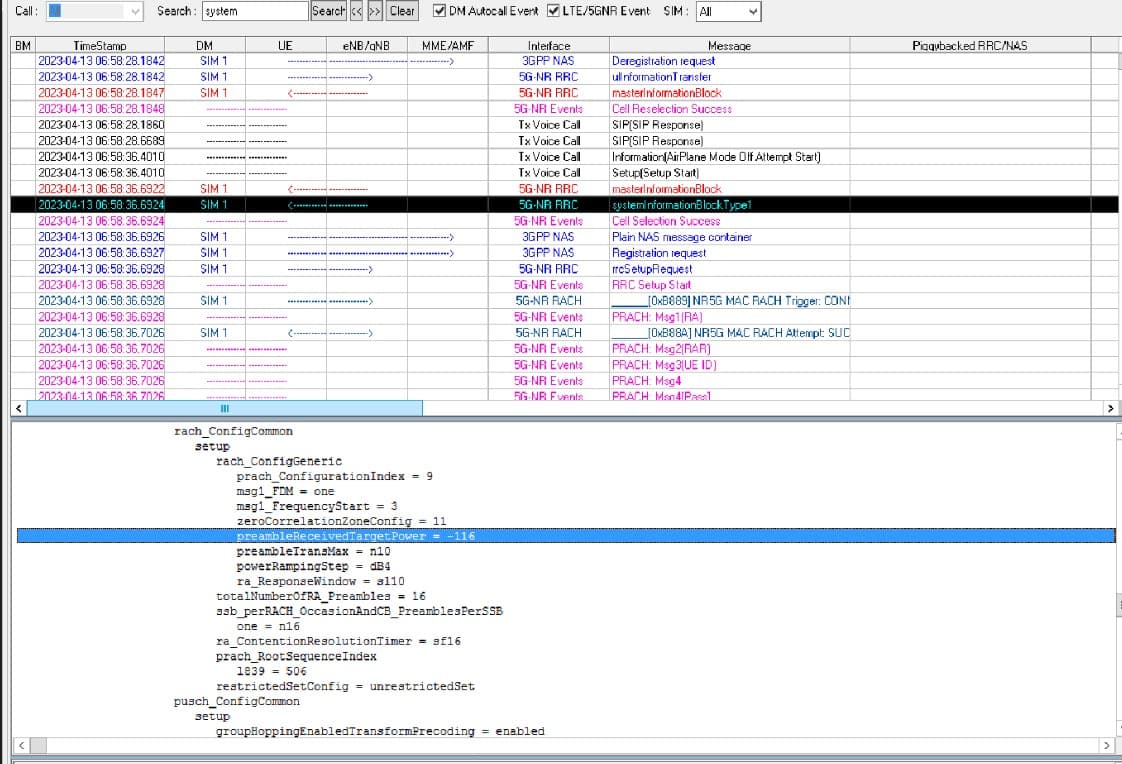Click the DM column header

(x=205, y=45)
